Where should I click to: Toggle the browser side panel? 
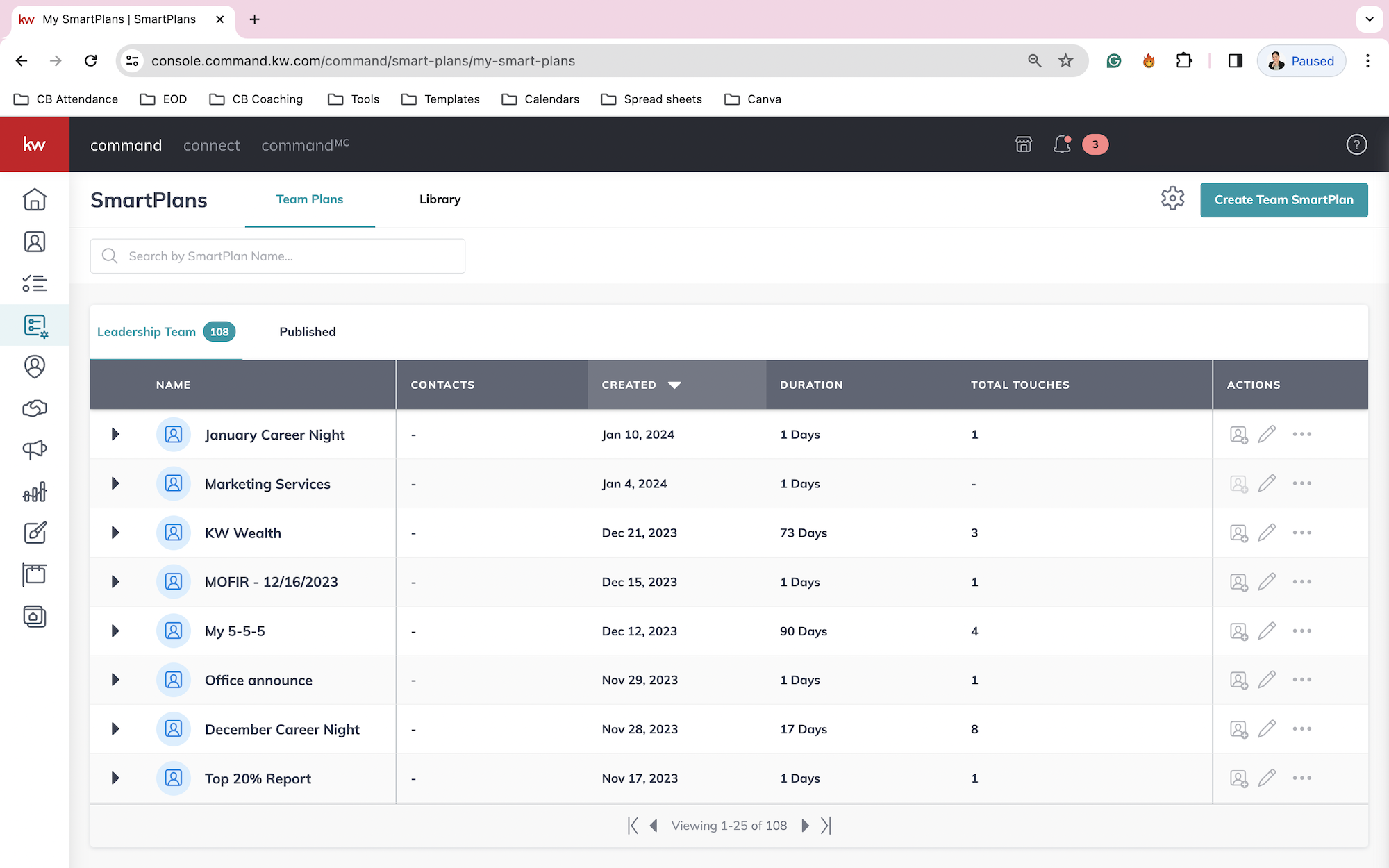click(x=1236, y=61)
